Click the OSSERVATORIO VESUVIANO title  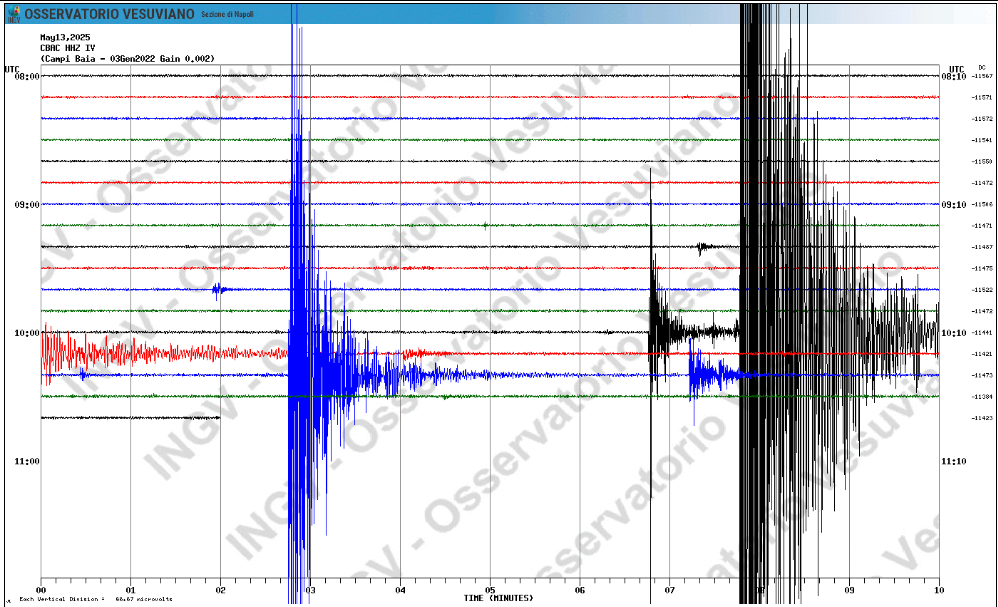(x=109, y=14)
